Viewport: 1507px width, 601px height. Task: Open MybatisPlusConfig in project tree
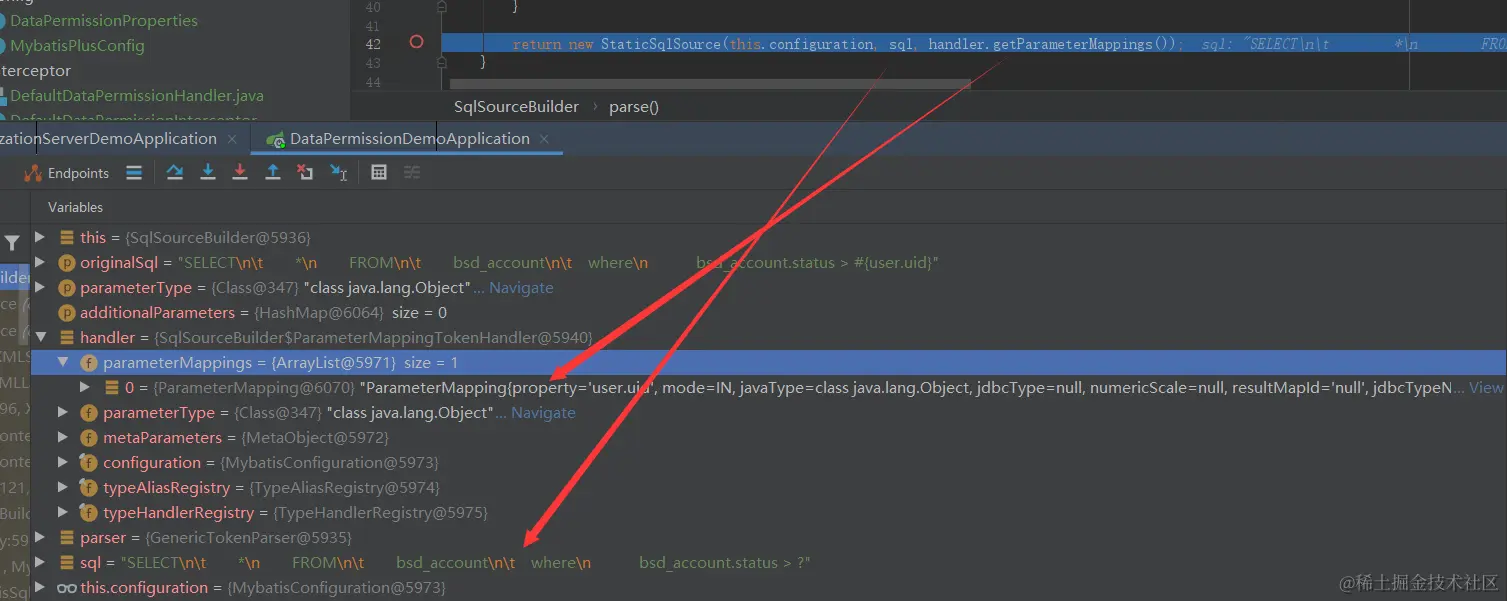point(77,45)
